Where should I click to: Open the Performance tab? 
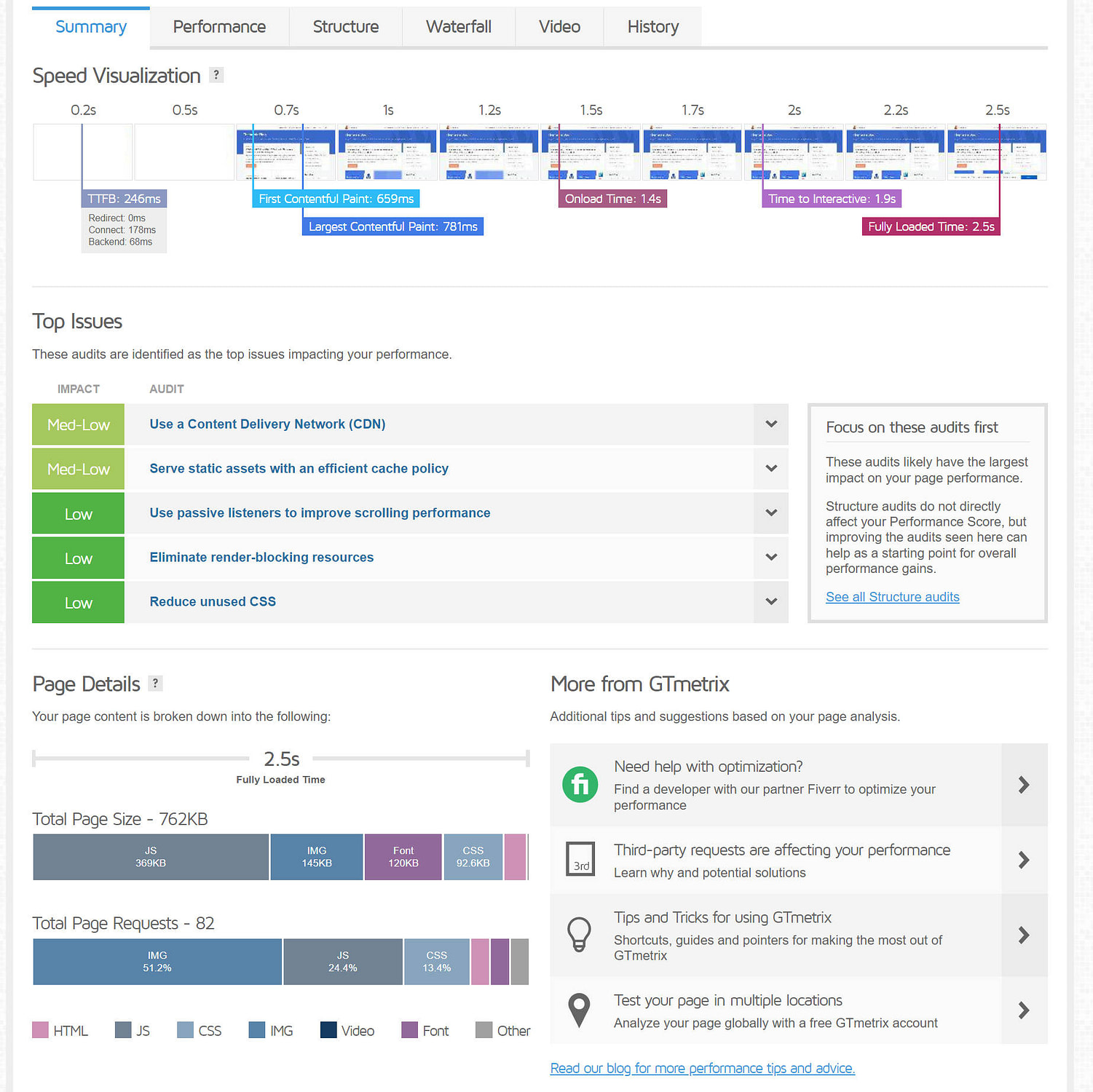(218, 26)
